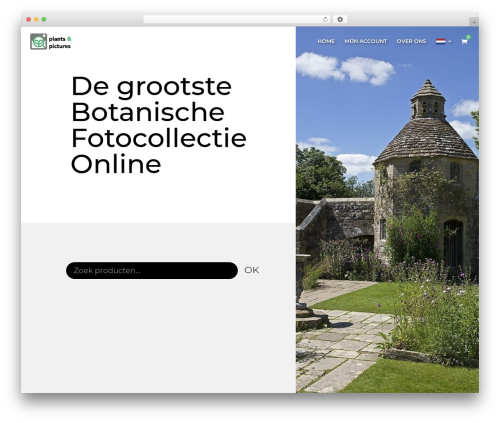Open the shopping cart icon
500x423 pixels.
(464, 41)
